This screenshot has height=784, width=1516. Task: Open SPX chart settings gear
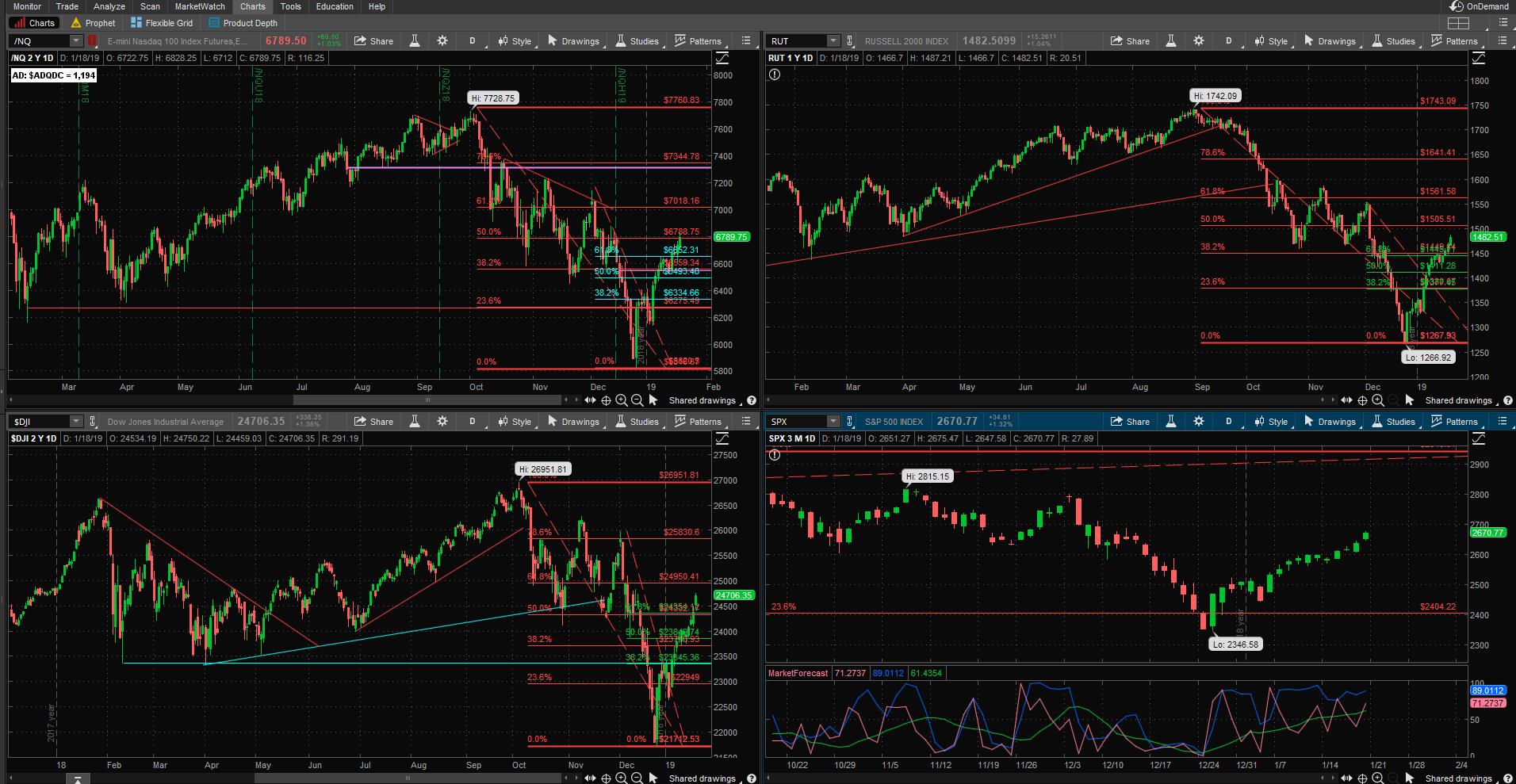[x=1199, y=422]
